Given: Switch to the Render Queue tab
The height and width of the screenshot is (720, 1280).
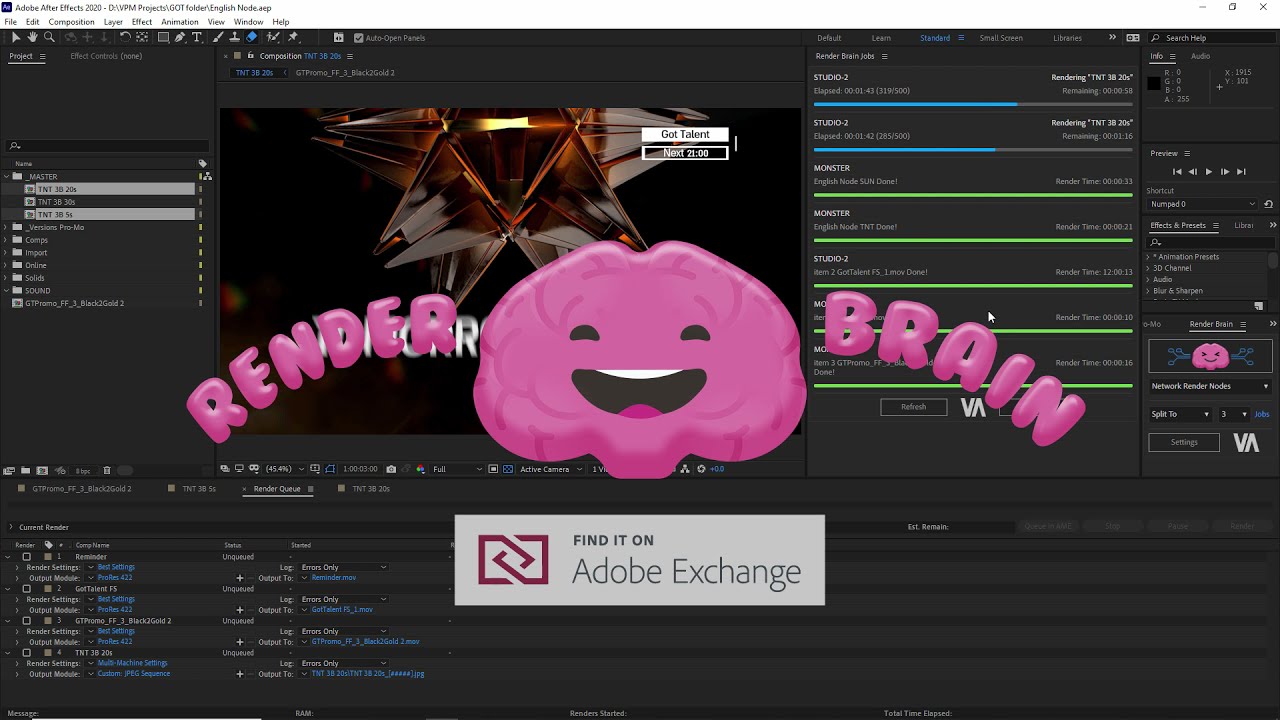Looking at the screenshot, I should (277, 489).
